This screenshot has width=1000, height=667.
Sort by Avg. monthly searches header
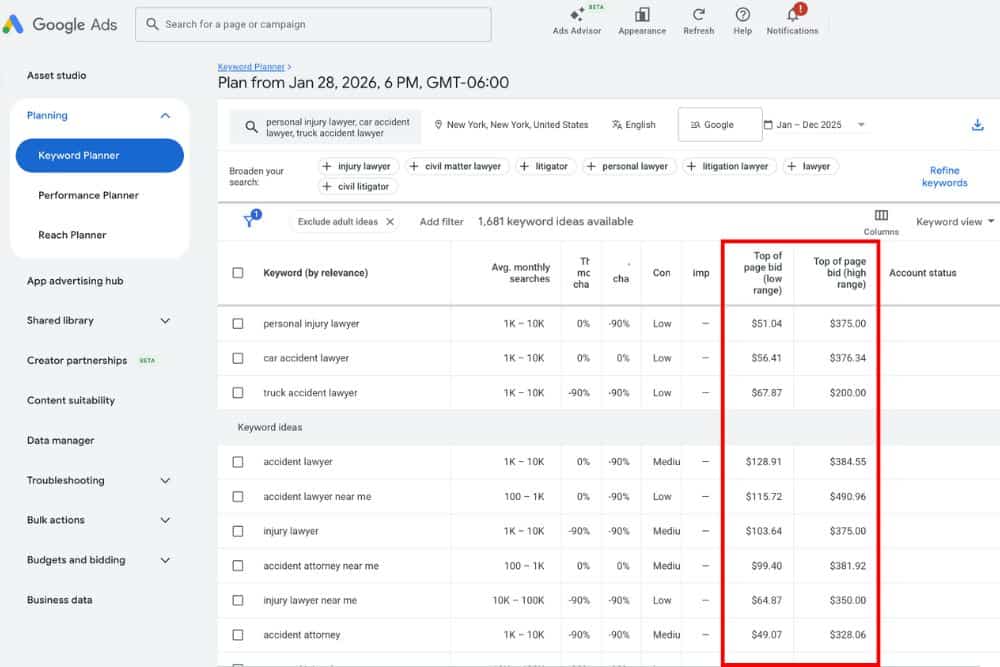click(520, 273)
